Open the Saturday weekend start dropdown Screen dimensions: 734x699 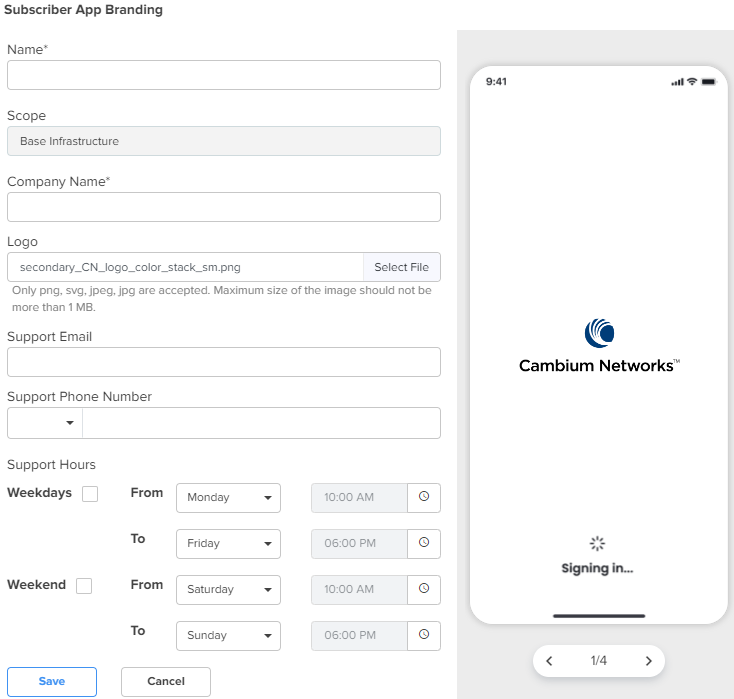[228, 590]
